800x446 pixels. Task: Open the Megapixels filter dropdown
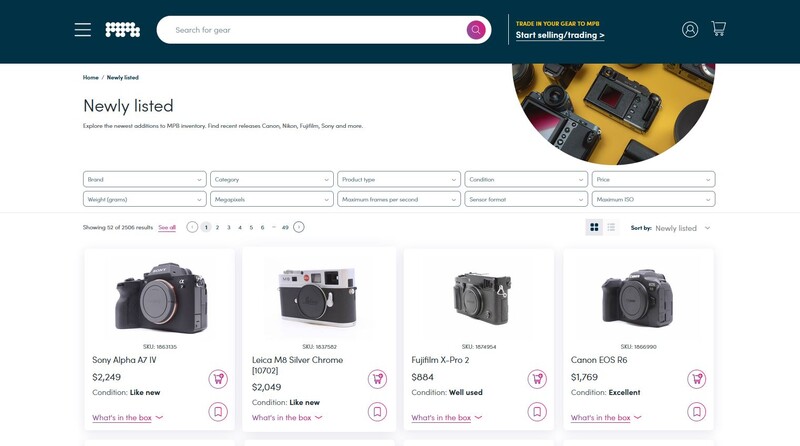pos(272,199)
